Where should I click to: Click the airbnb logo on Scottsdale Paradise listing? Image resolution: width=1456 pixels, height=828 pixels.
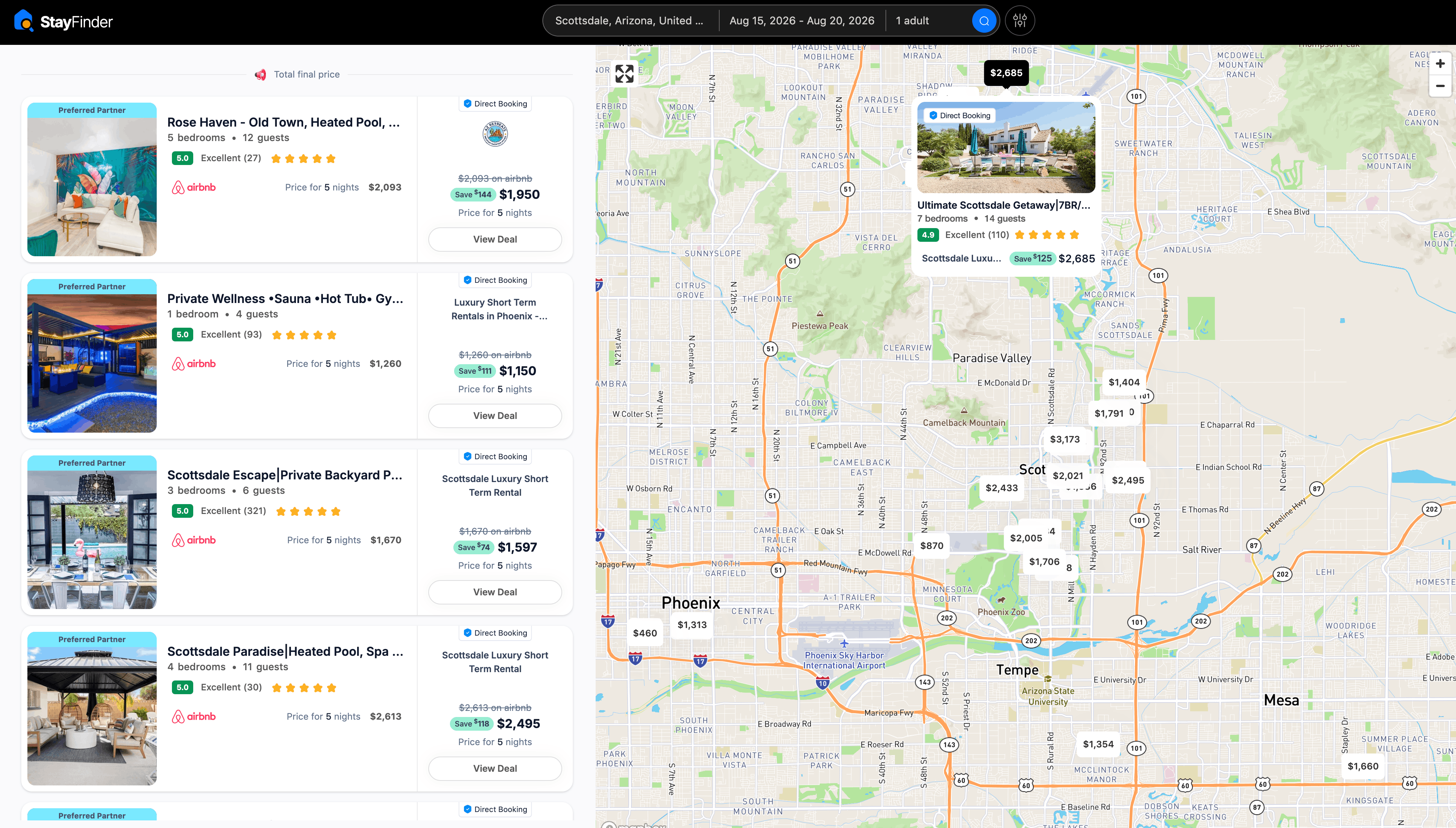point(194,716)
